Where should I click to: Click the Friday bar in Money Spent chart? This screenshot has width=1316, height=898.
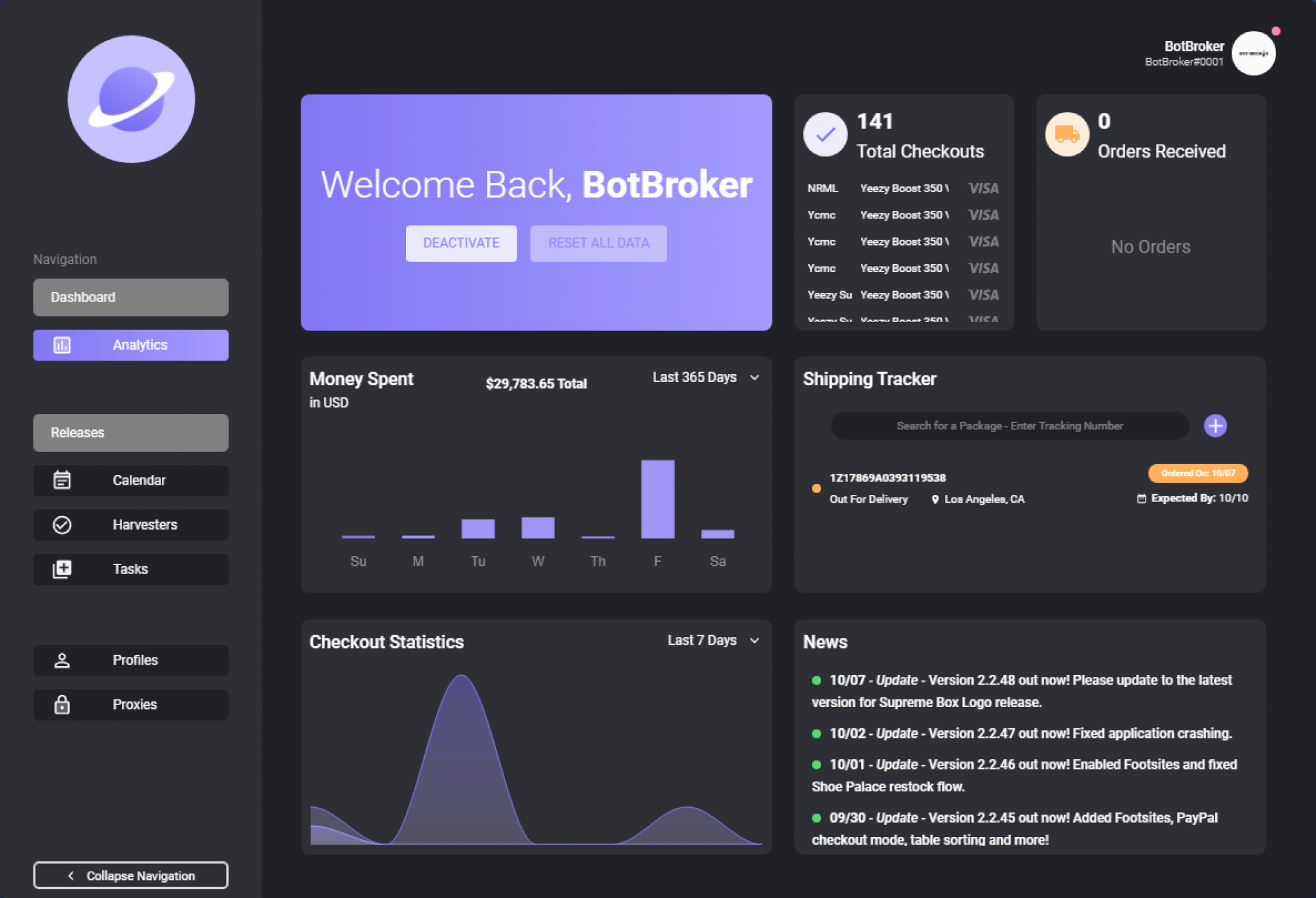click(657, 499)
